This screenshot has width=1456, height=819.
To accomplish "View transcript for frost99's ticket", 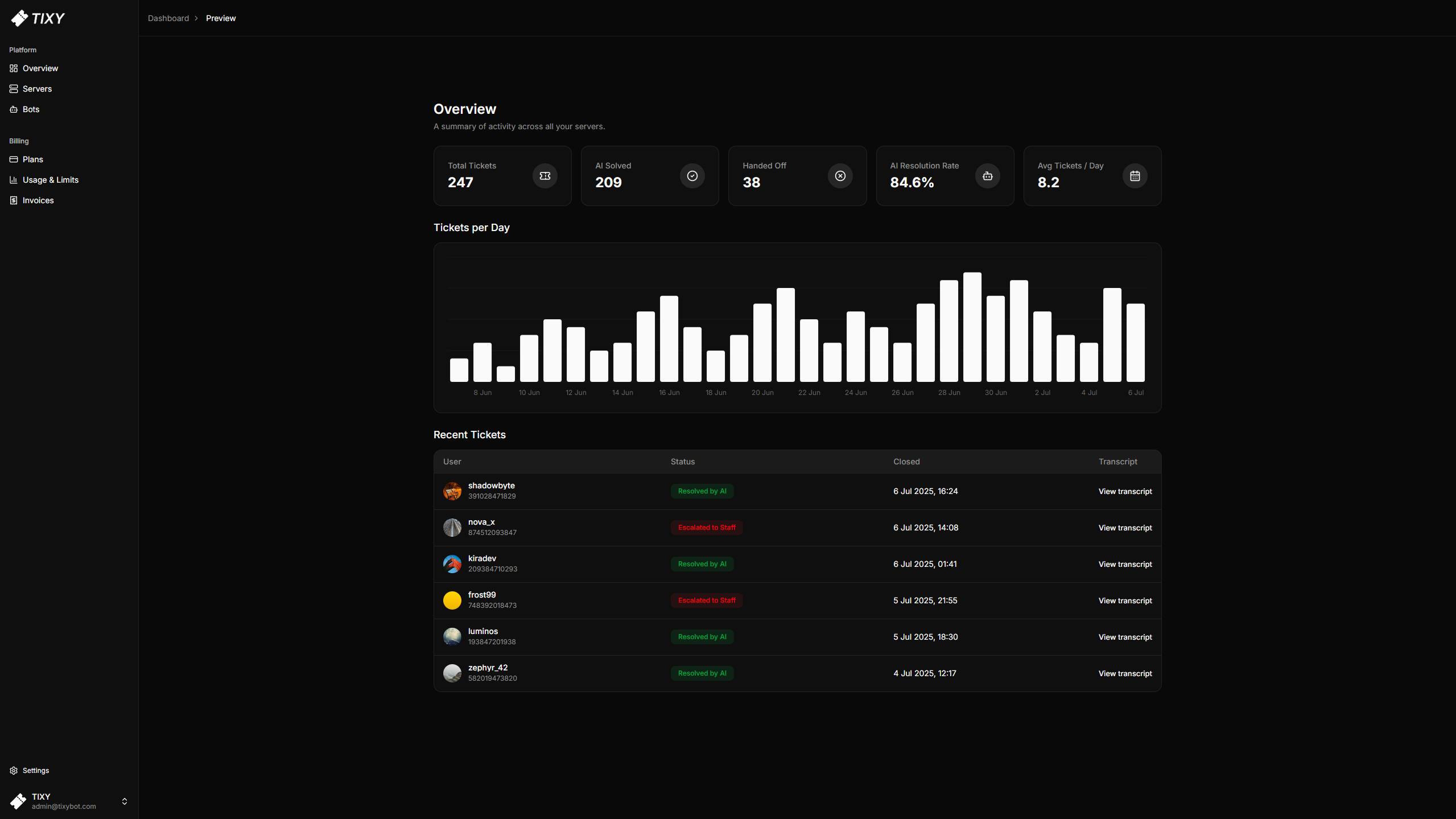I will click(x=1125, y=600).
